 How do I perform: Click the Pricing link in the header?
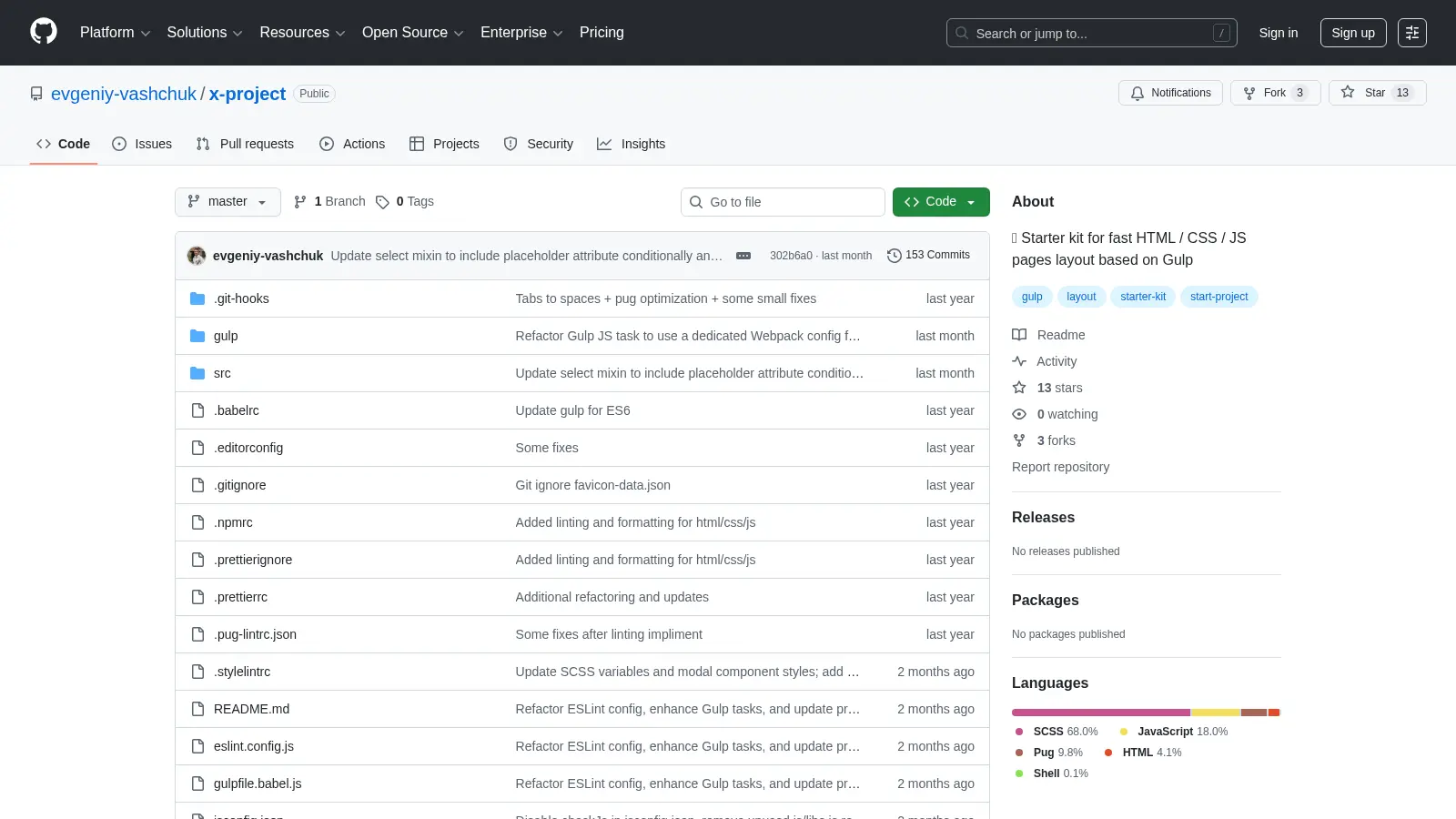[x=602, y=33]
